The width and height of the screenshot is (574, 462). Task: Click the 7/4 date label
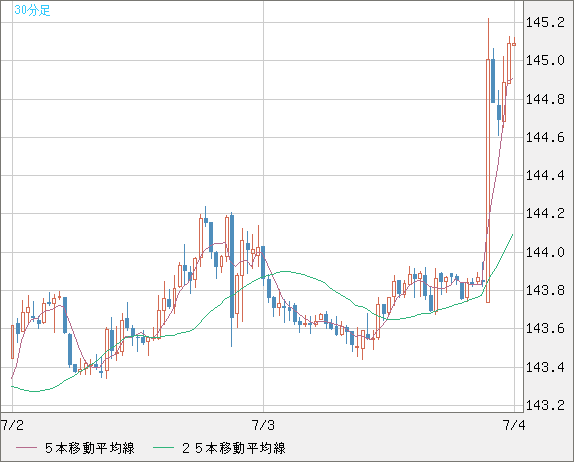coord(514,425)
